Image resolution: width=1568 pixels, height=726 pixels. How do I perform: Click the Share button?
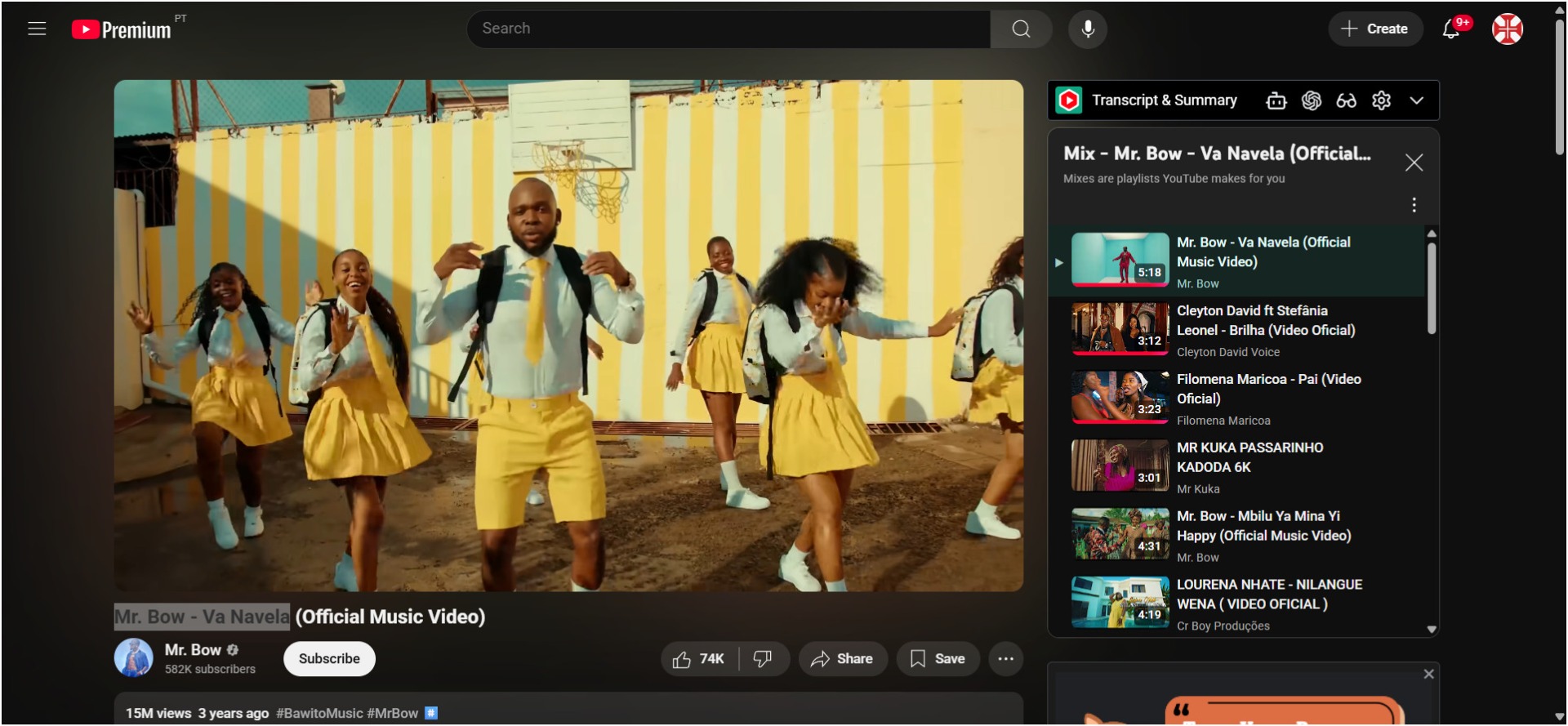tap(842, 659)
